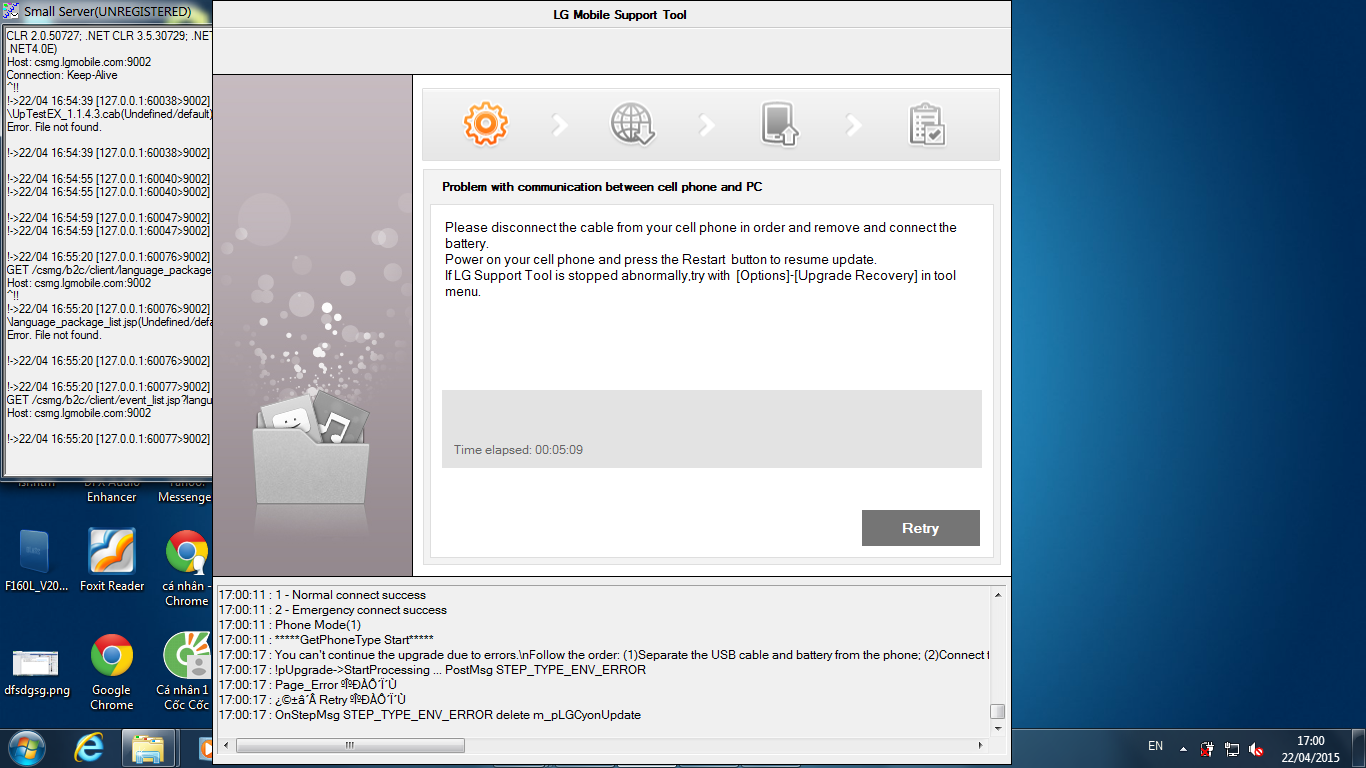The image size is (1366, 768).
Task: Click the media folder illustration in left panel
Action: [x=312, y=446]
